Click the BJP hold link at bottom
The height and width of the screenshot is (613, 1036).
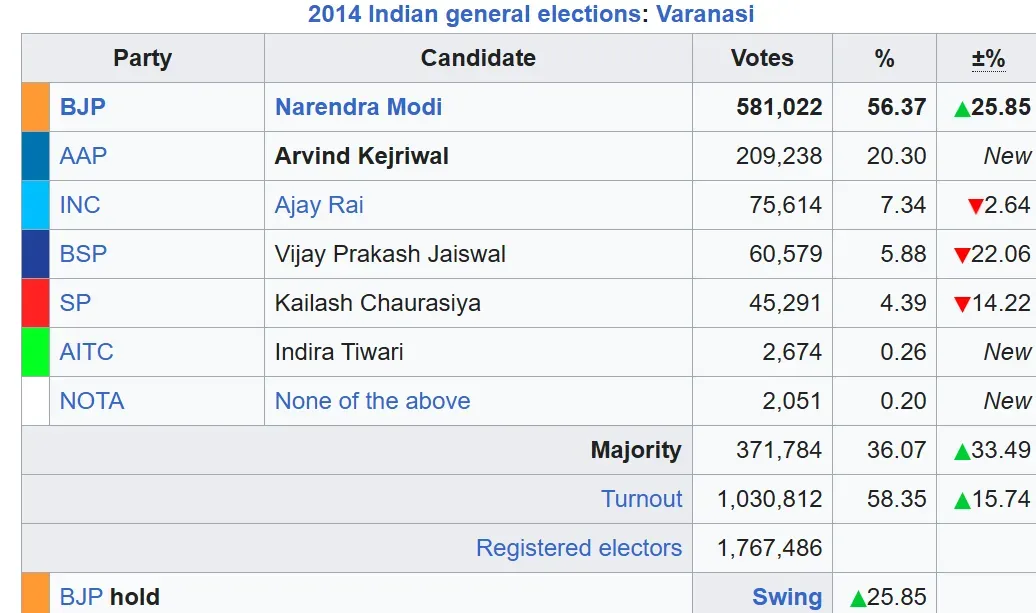pyautogui.click(x=83, y=596)
